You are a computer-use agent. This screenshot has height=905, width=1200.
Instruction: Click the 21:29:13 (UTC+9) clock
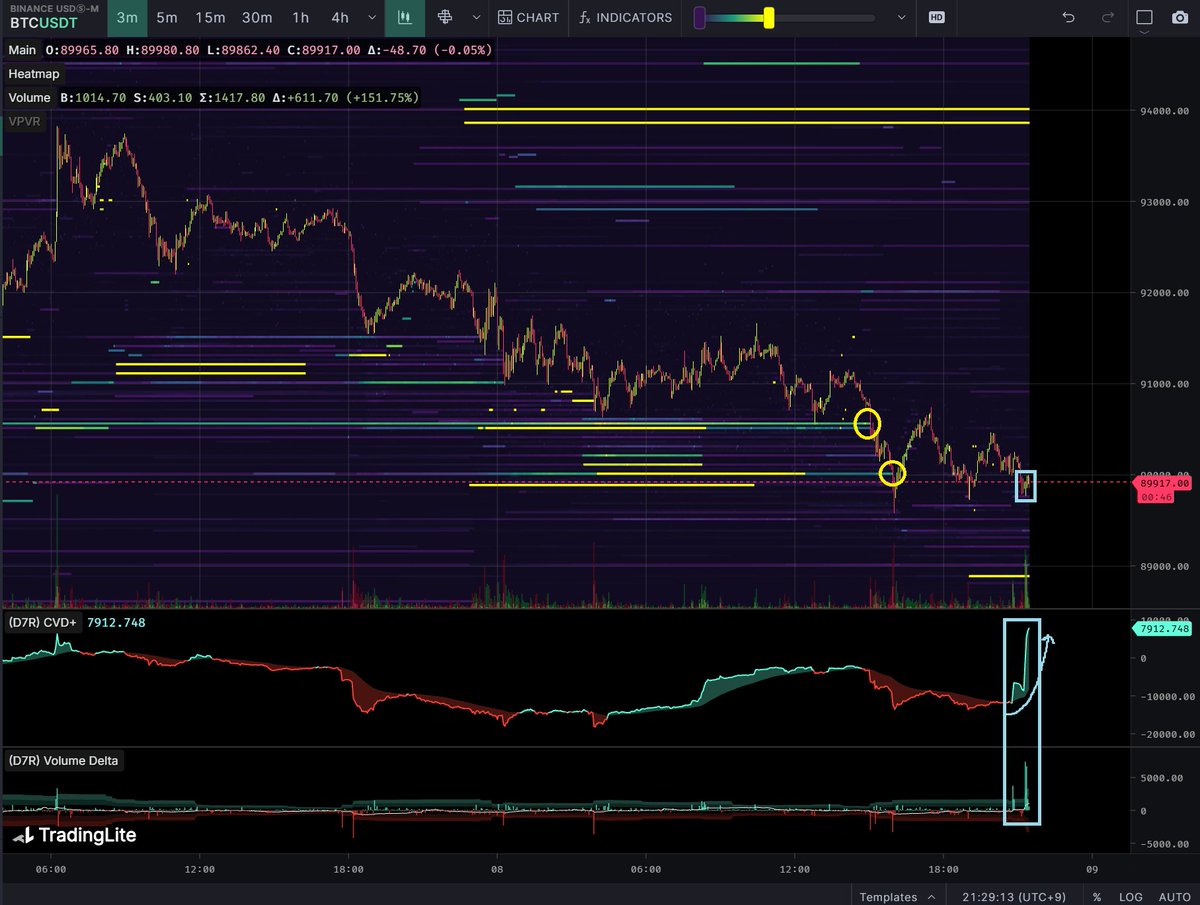(x=1012, y=897)
